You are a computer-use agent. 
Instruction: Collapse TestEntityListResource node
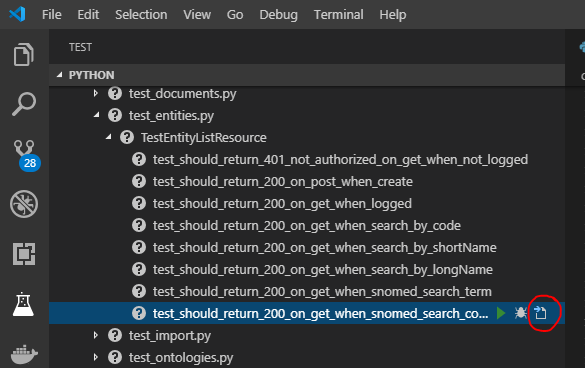click(109, 137)
